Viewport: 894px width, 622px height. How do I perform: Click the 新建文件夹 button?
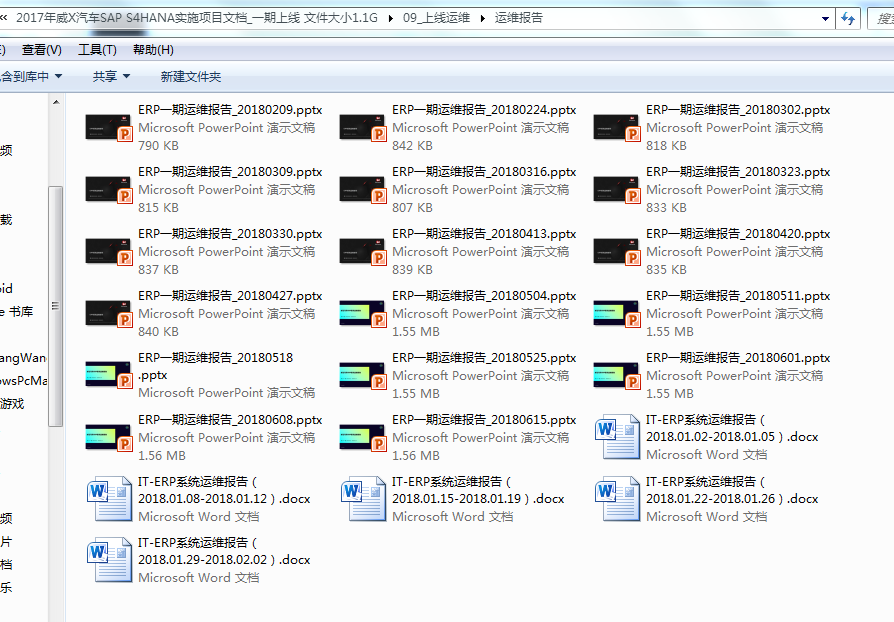tap(190, 76)
